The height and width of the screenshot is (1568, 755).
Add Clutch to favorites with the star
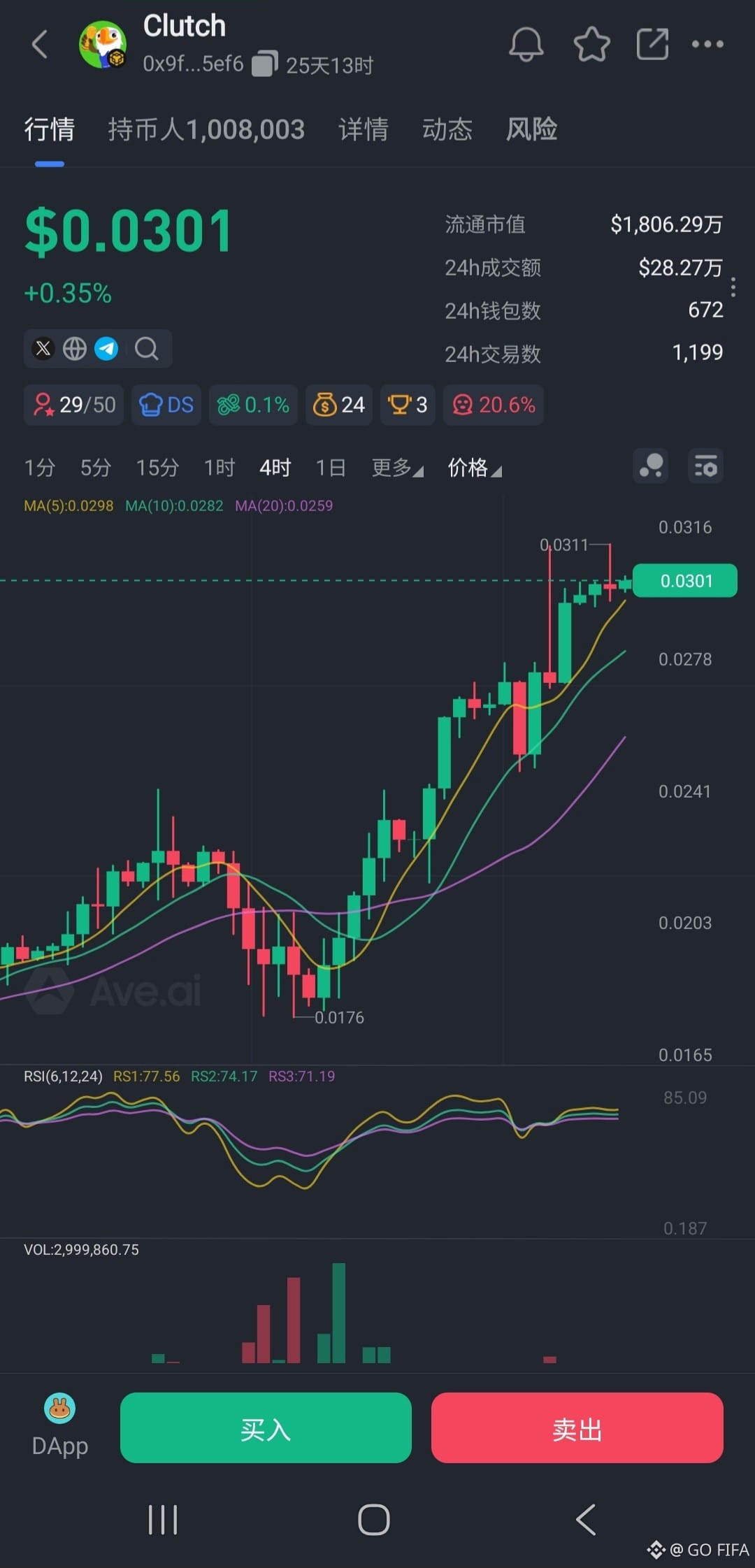click(x=591, y=45)
